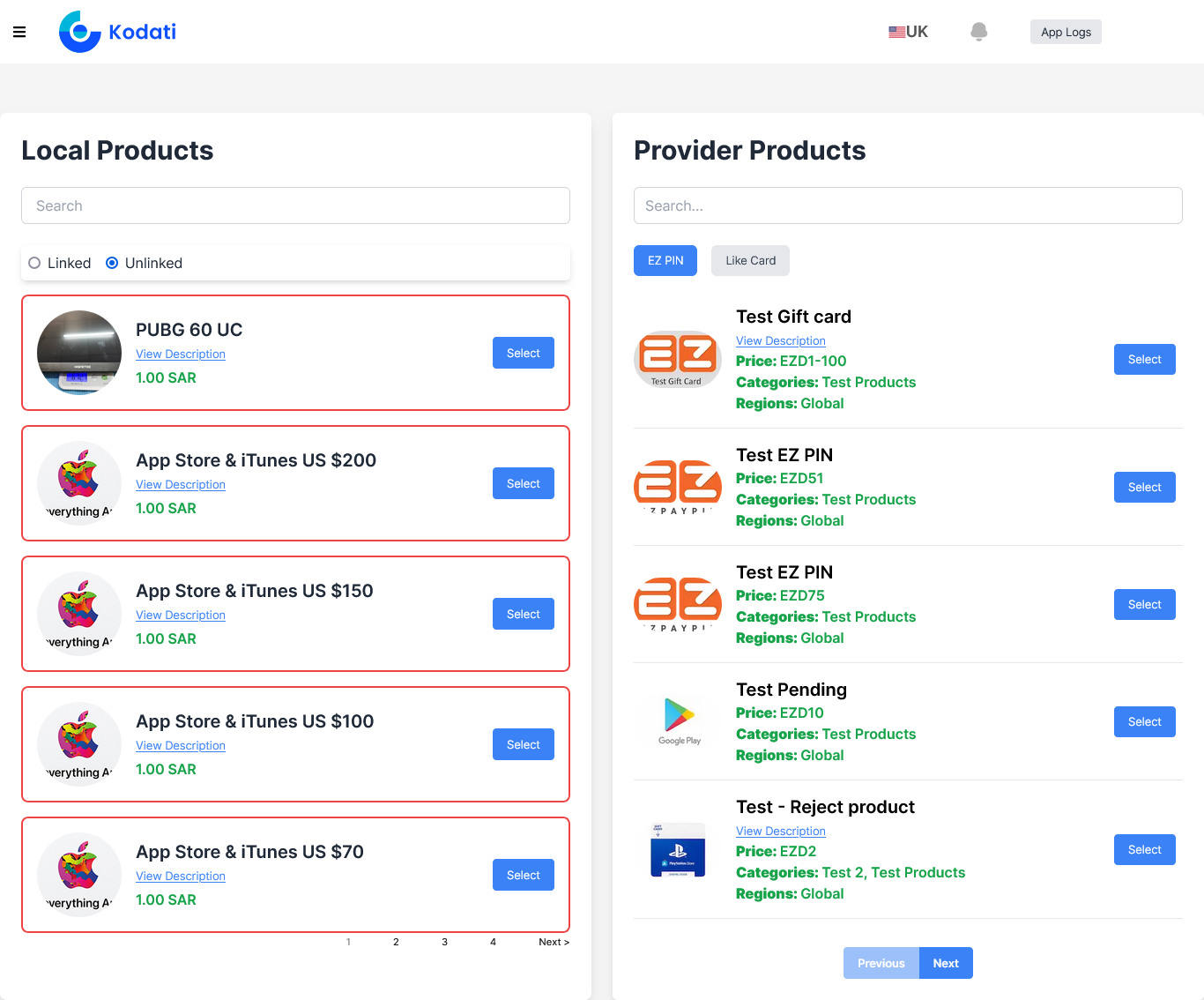Click the UK flag language selector
1204x1000 pixels.
click(908, 32)
